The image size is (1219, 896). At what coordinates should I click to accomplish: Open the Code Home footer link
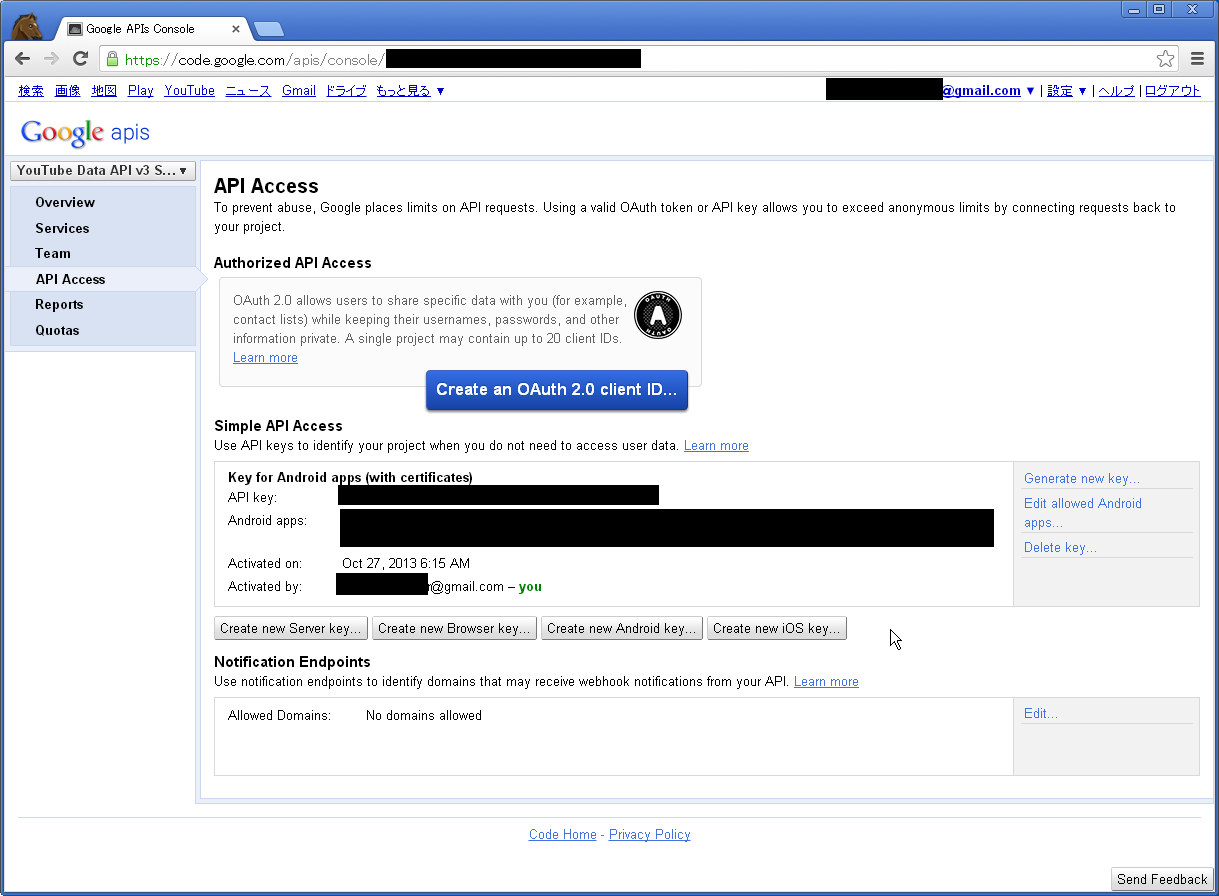coord(562,834)
